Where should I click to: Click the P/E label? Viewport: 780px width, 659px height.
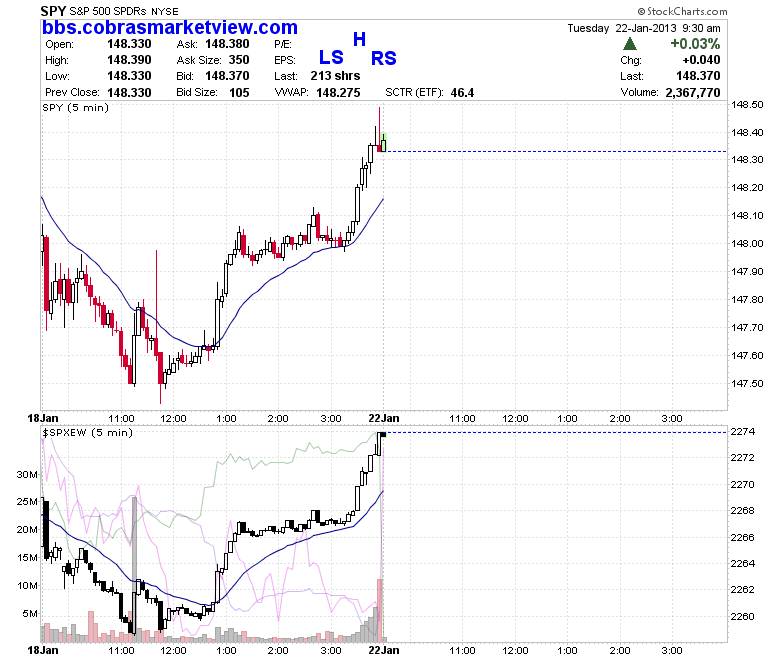[283, 44]
